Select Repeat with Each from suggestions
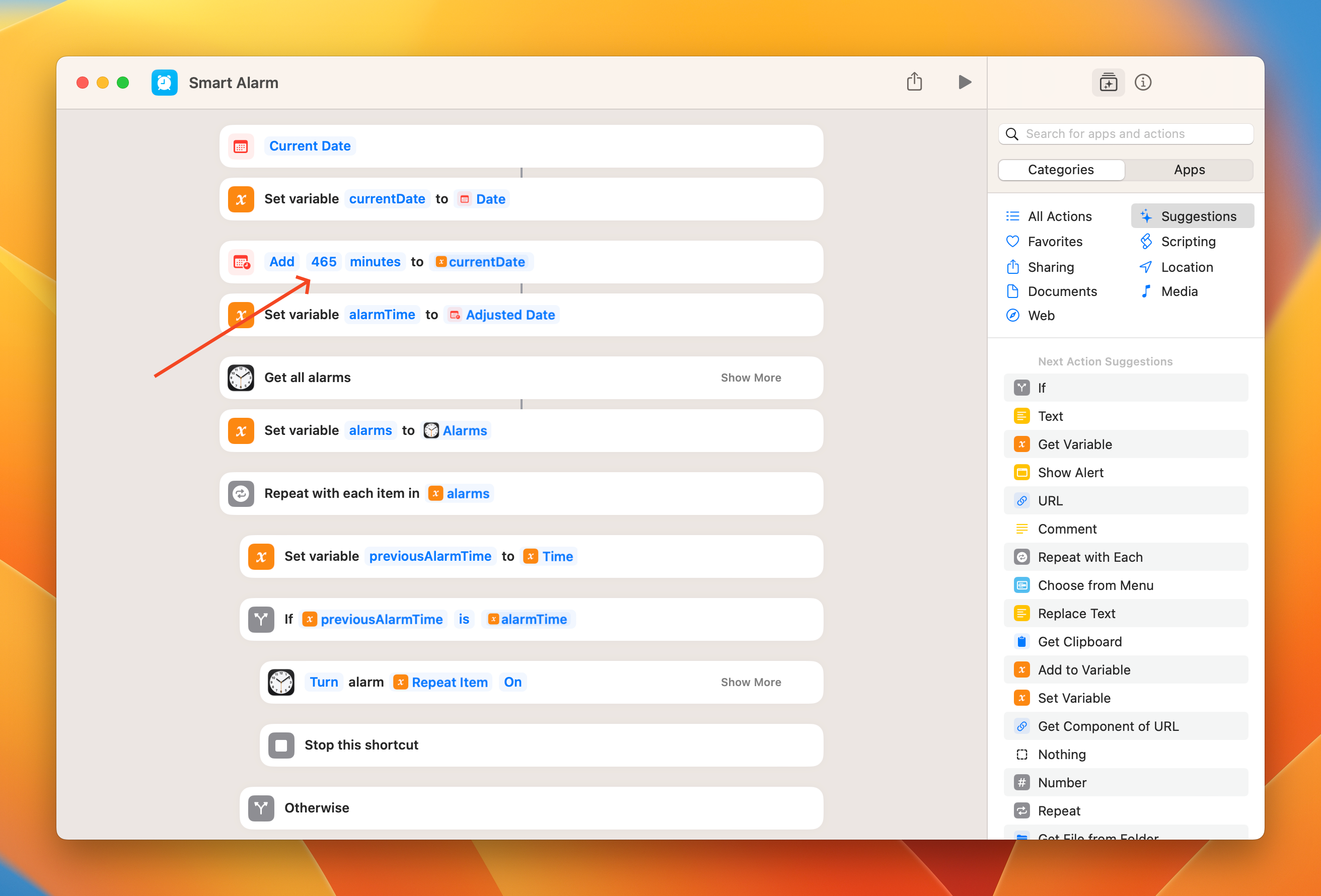 [x=1089, y=557]
